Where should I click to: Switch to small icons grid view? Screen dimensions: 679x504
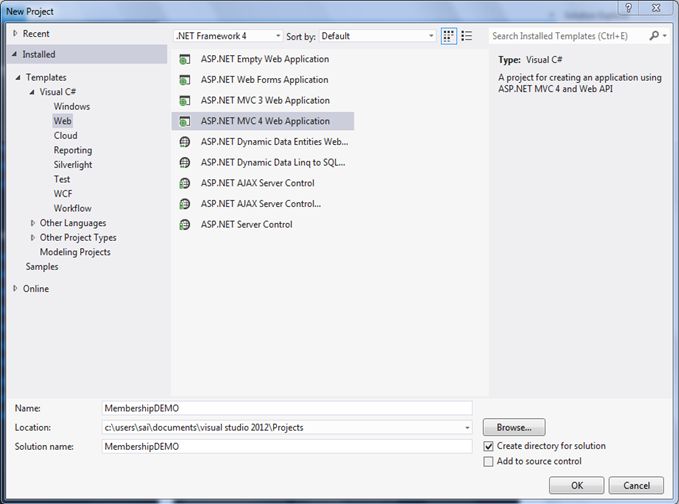(x=449, y=36)
